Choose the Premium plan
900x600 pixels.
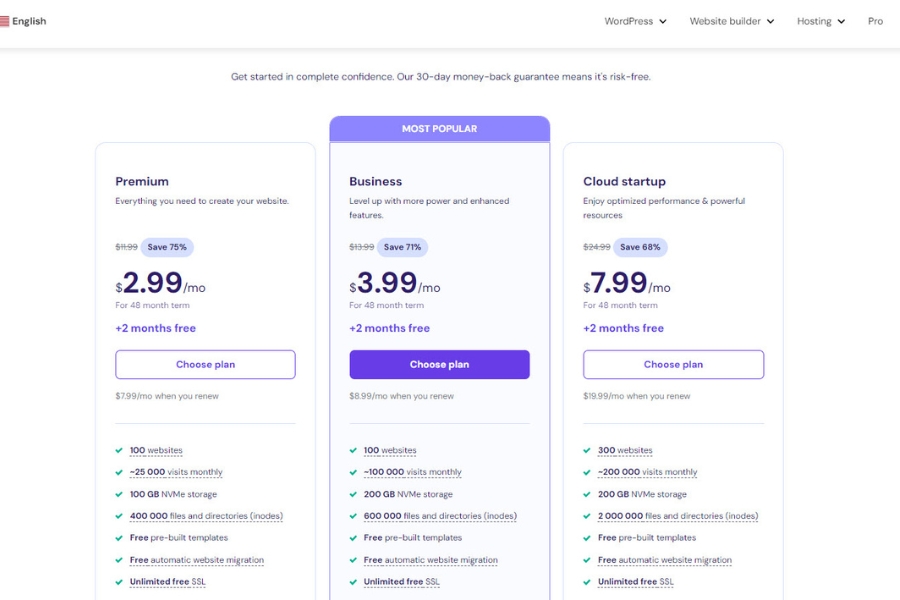(205, 365)
